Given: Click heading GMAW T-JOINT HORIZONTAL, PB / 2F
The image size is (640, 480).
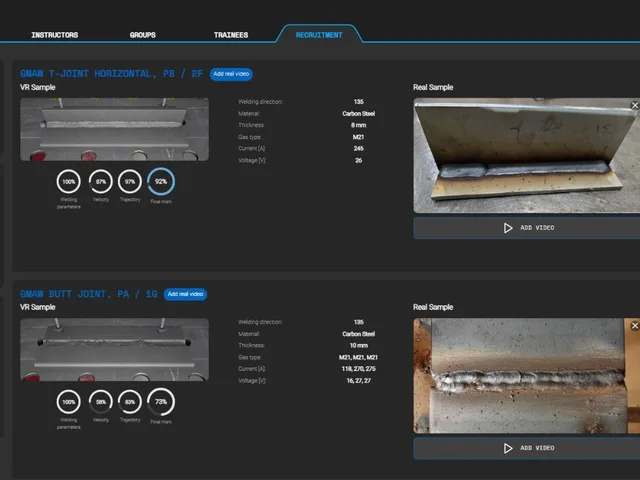Looking at the screenshot, I should coord(111,74).
